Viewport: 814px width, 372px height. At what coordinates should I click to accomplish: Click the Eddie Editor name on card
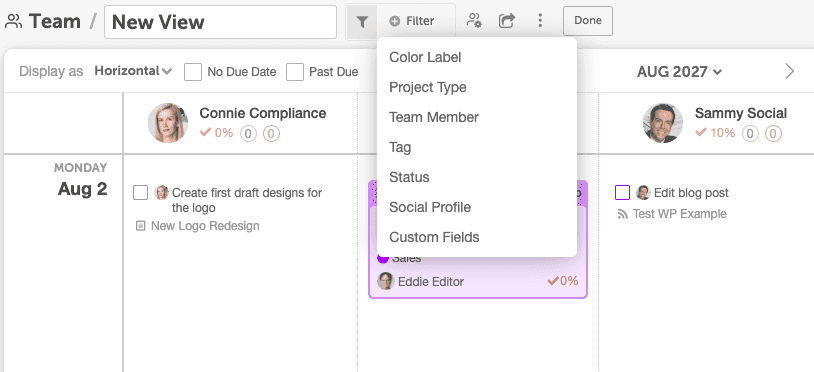[431, 282]
